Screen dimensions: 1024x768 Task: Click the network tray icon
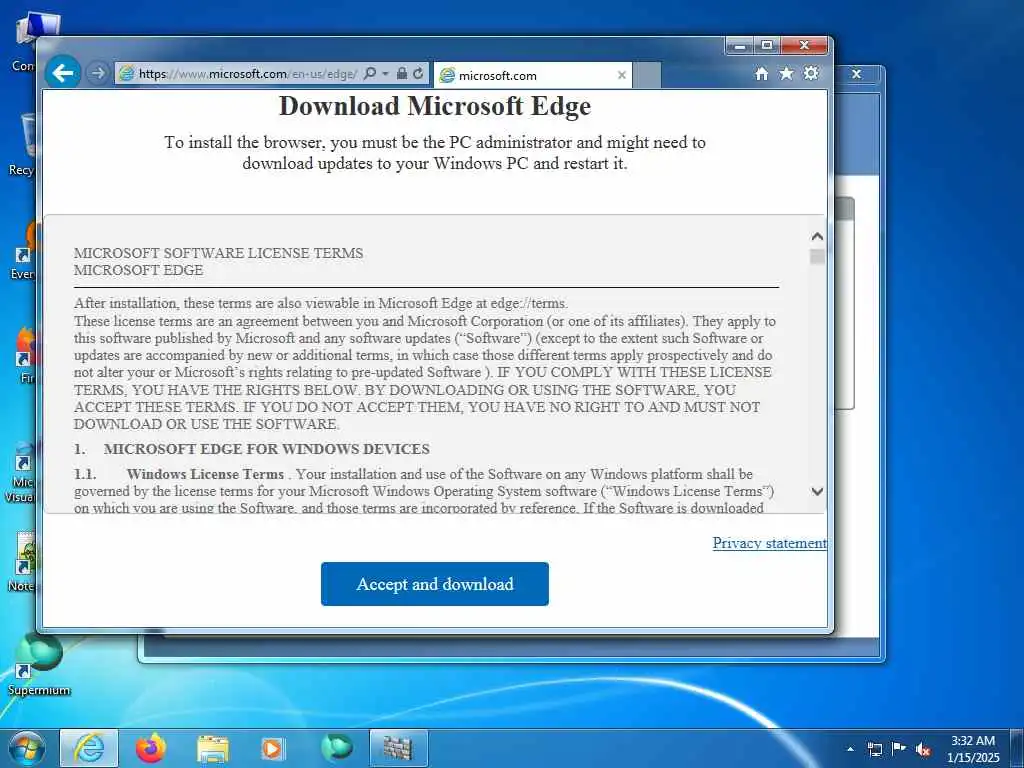click(874, 749)
